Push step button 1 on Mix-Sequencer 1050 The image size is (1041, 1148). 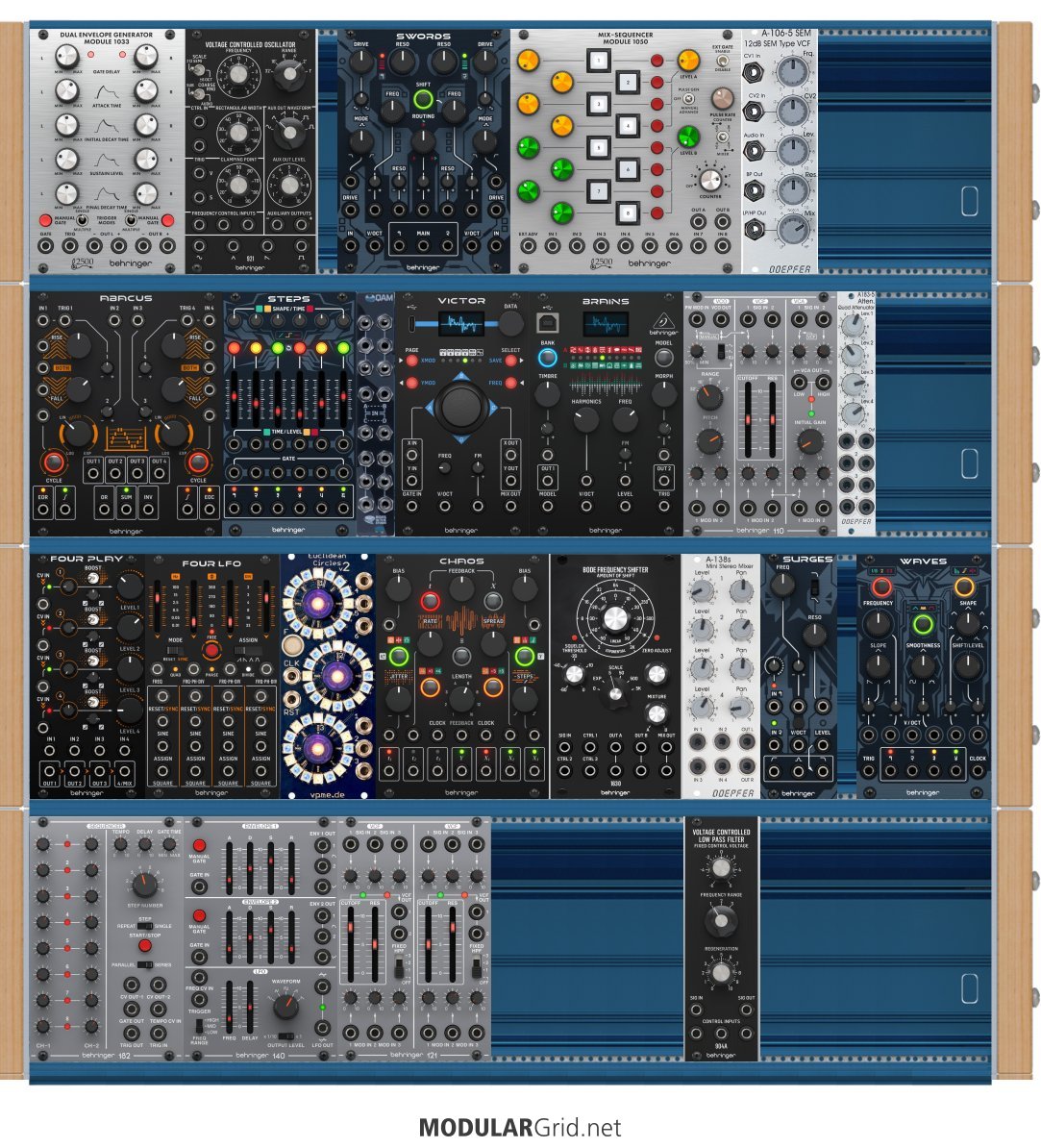click(598, 60)
